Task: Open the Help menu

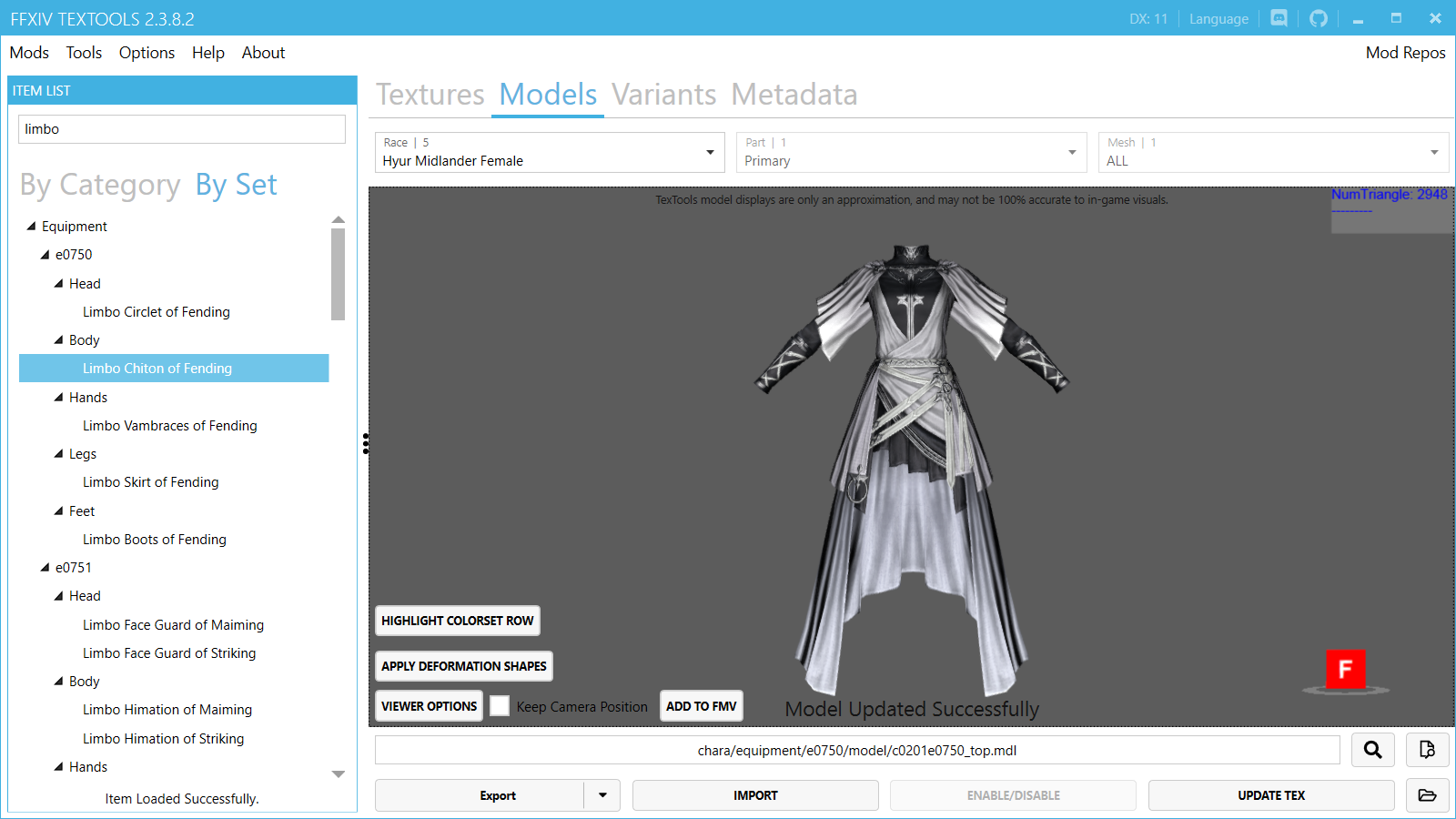Action: [208, 53]
